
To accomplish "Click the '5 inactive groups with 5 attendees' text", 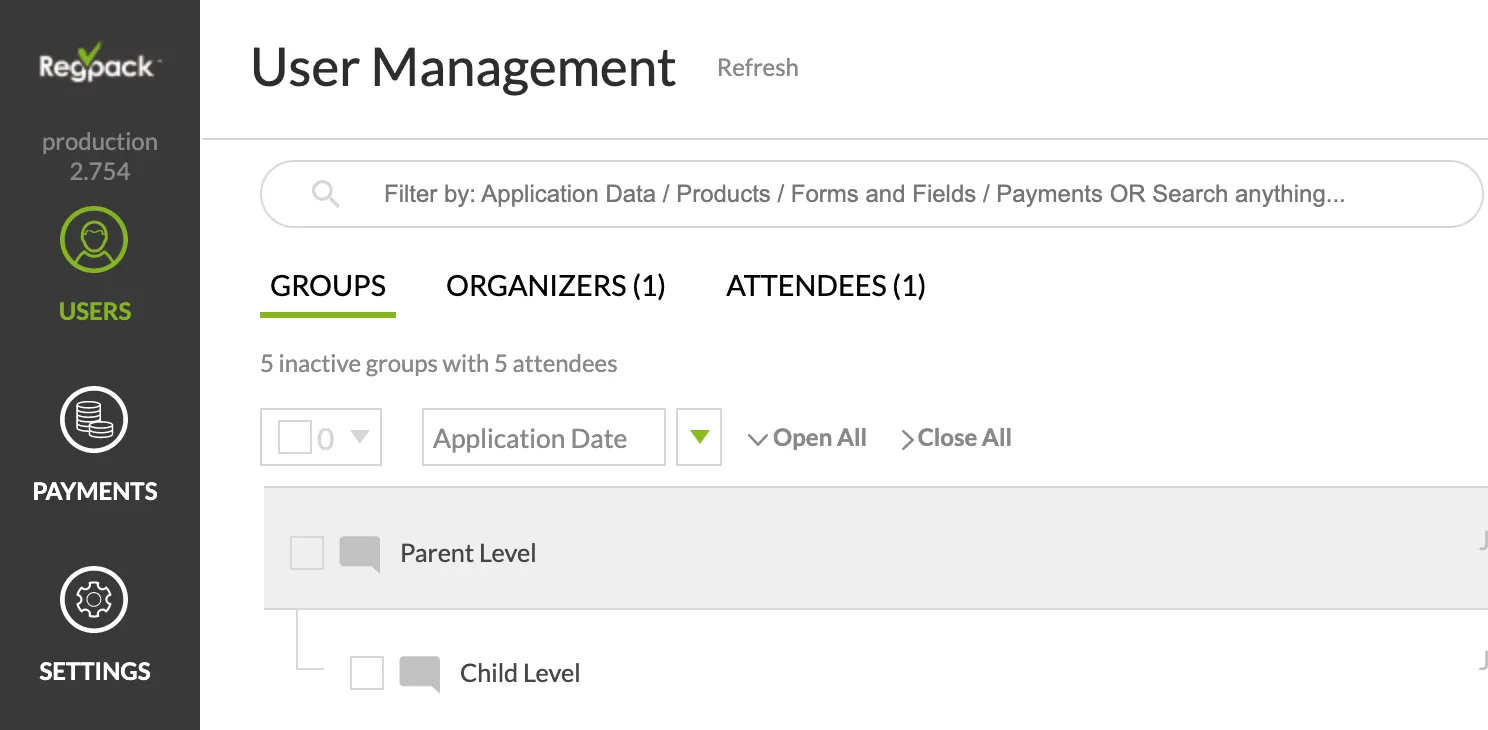I will (x=439, y=364).
